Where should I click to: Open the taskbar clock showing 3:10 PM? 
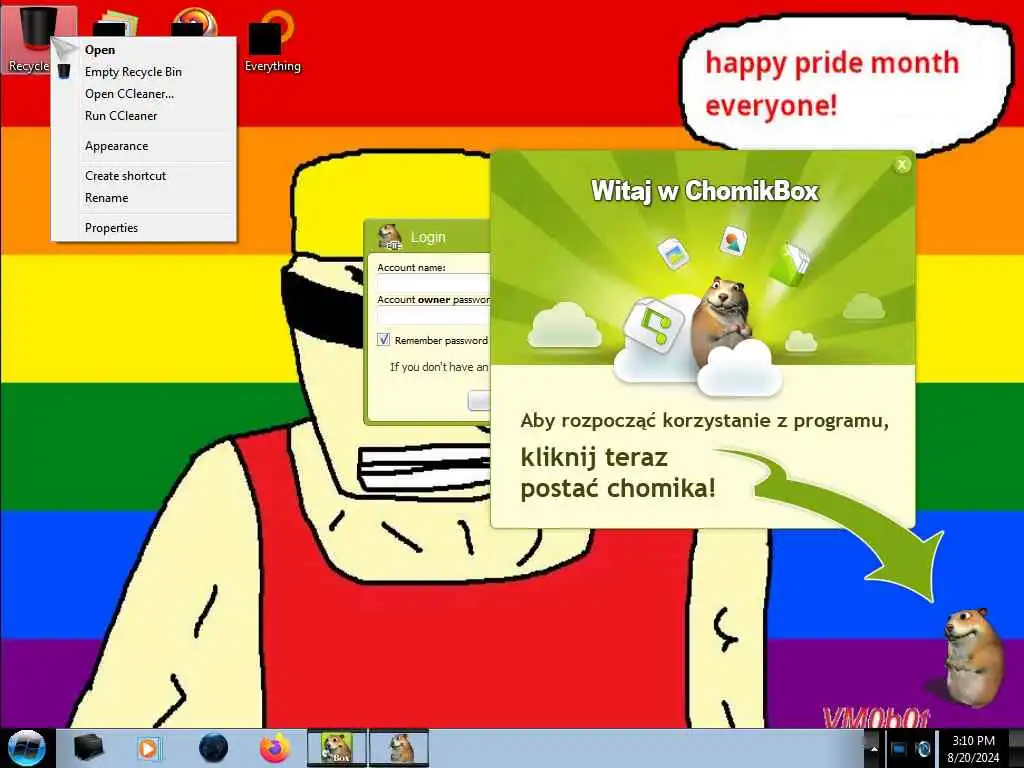973,749
